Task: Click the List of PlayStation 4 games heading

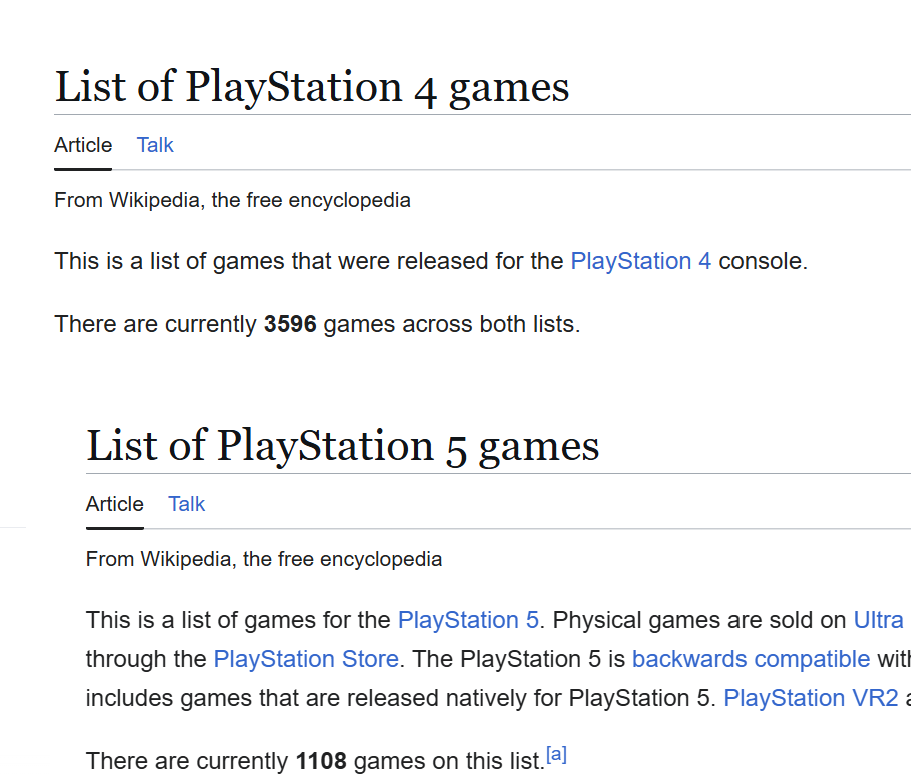Action: tap(312, 87)
